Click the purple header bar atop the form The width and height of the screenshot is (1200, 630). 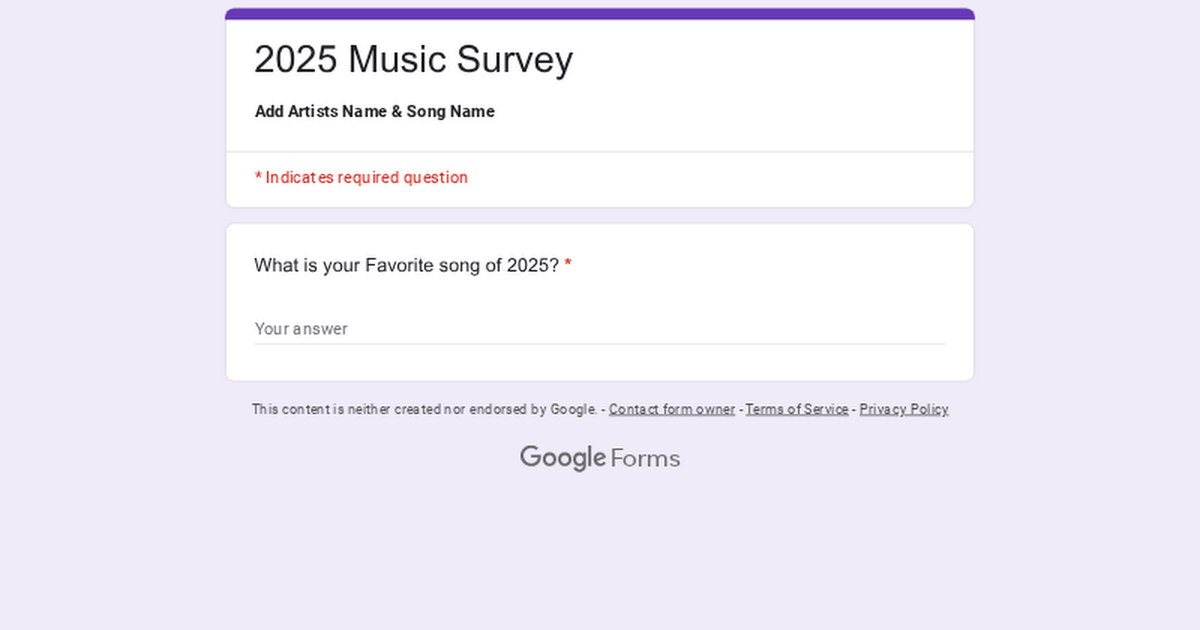point(600,14)
